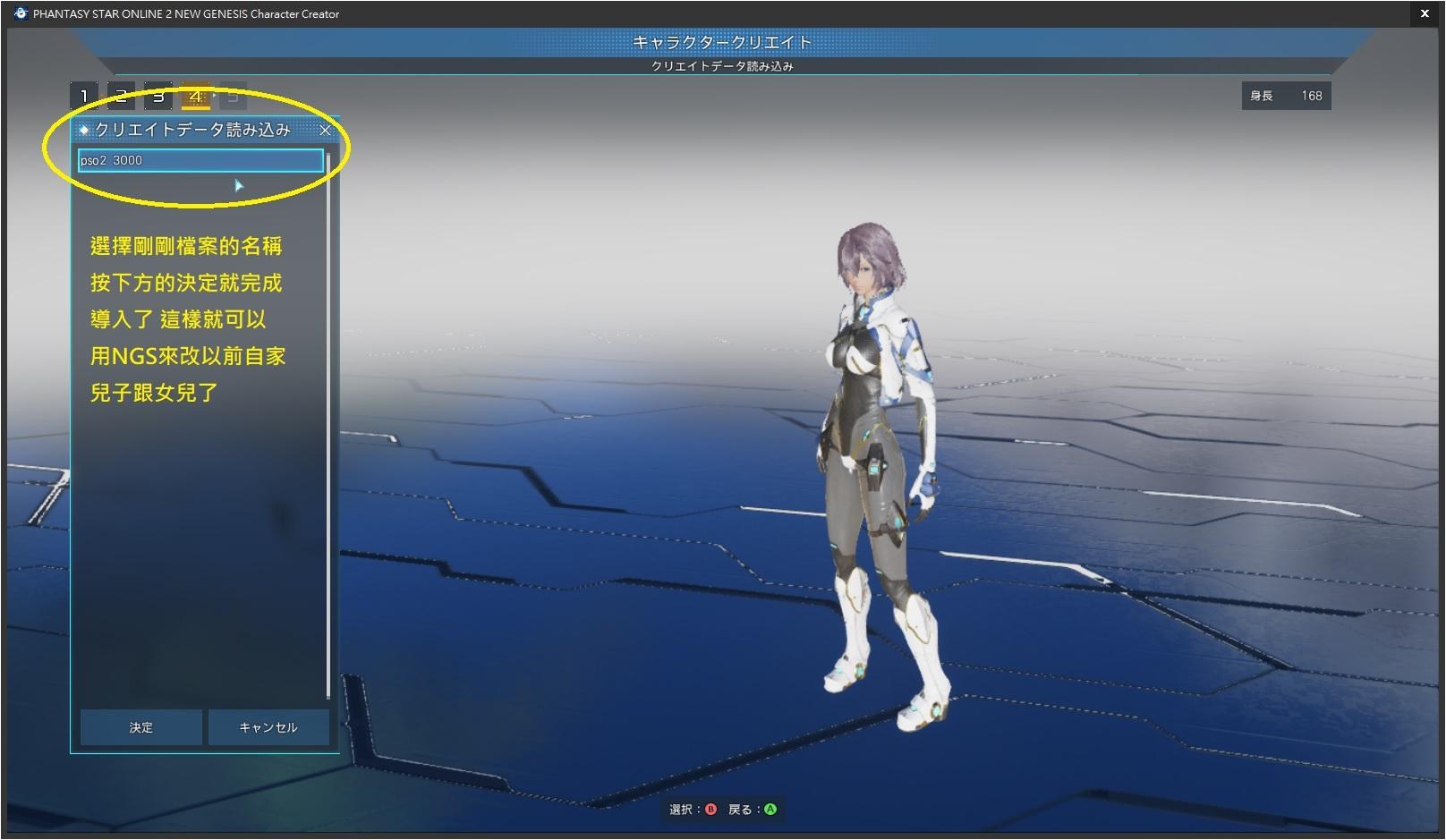Switch to step tab 1
Viewport: 1446px width, 840px height.
pos(84,96)
